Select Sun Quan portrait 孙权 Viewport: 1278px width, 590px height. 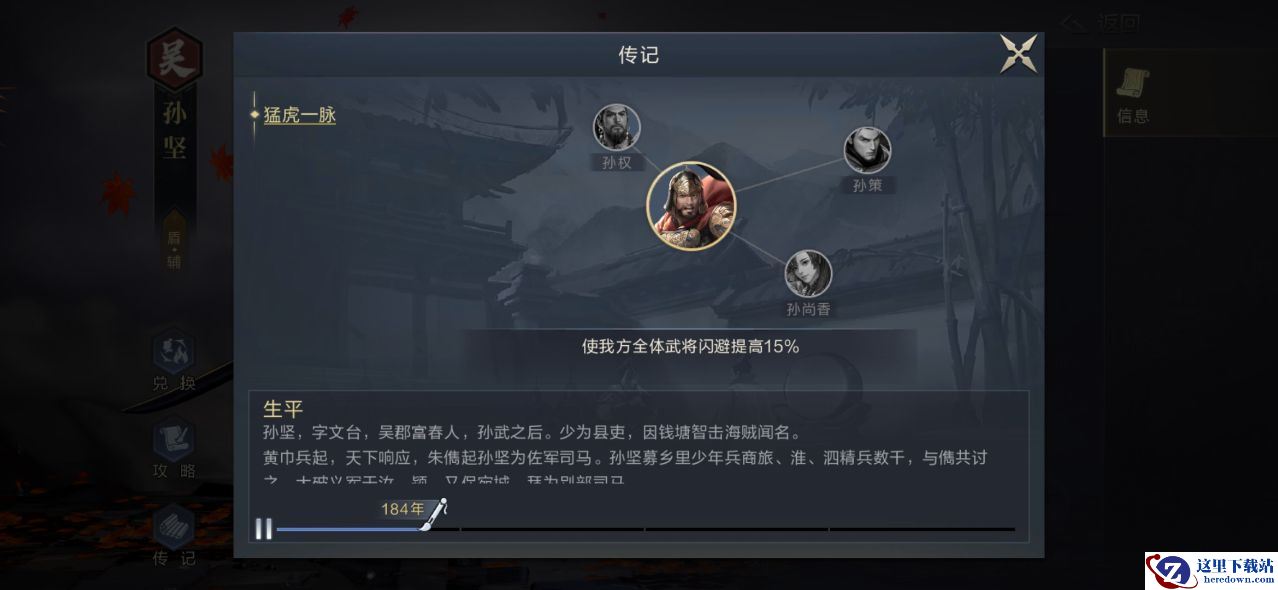click(x=617, y=128)
